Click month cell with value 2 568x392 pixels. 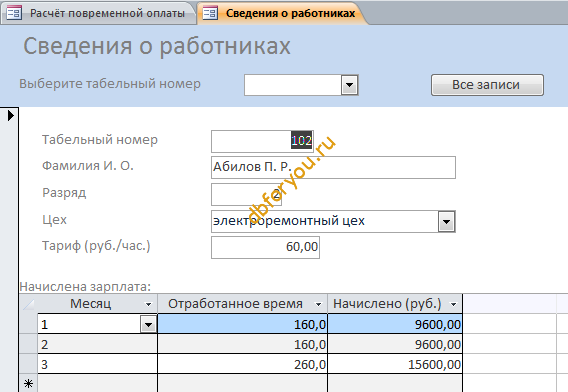(97, 344)
